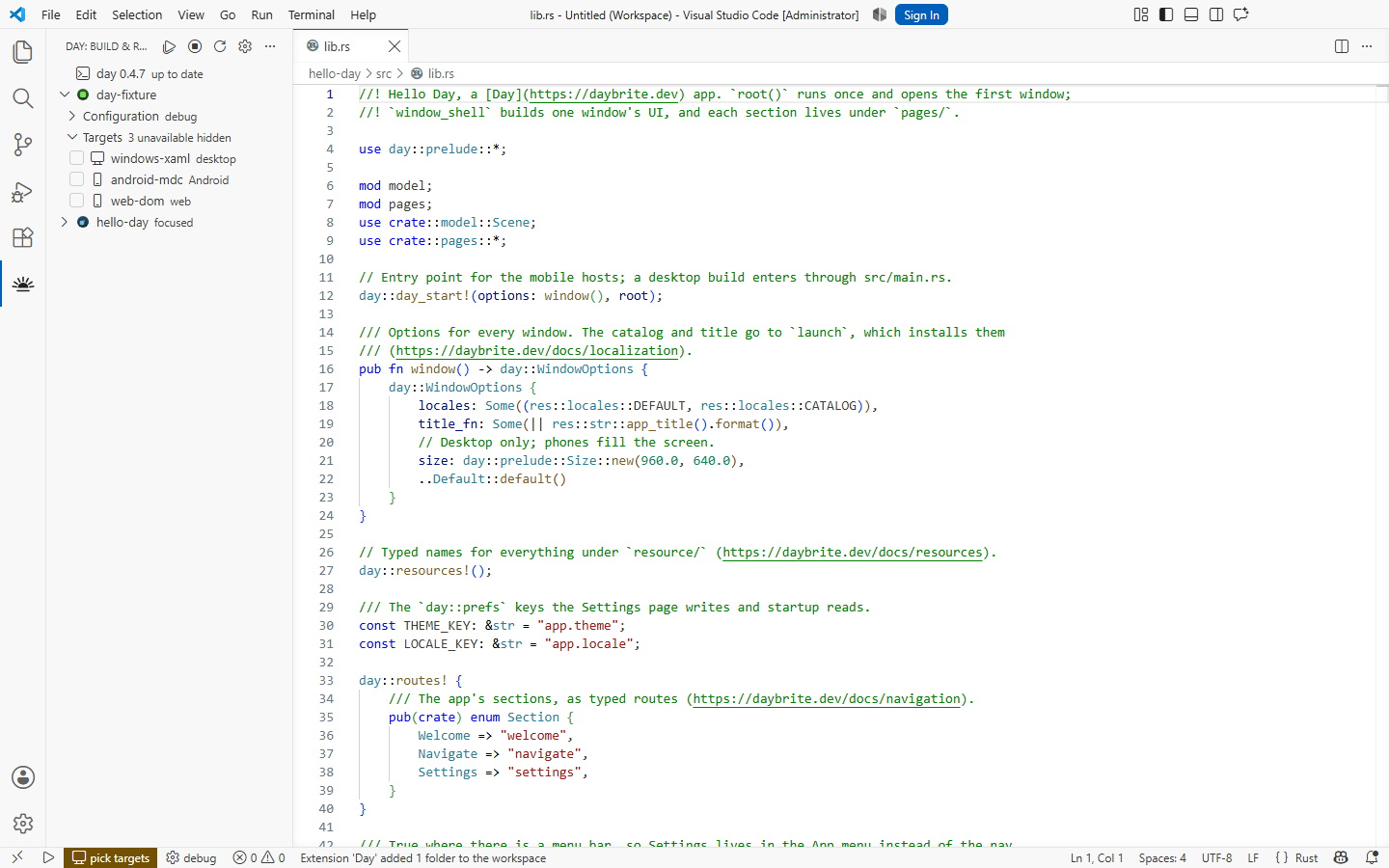Open the docs/localization link on line 15

(x=537, y=350)
